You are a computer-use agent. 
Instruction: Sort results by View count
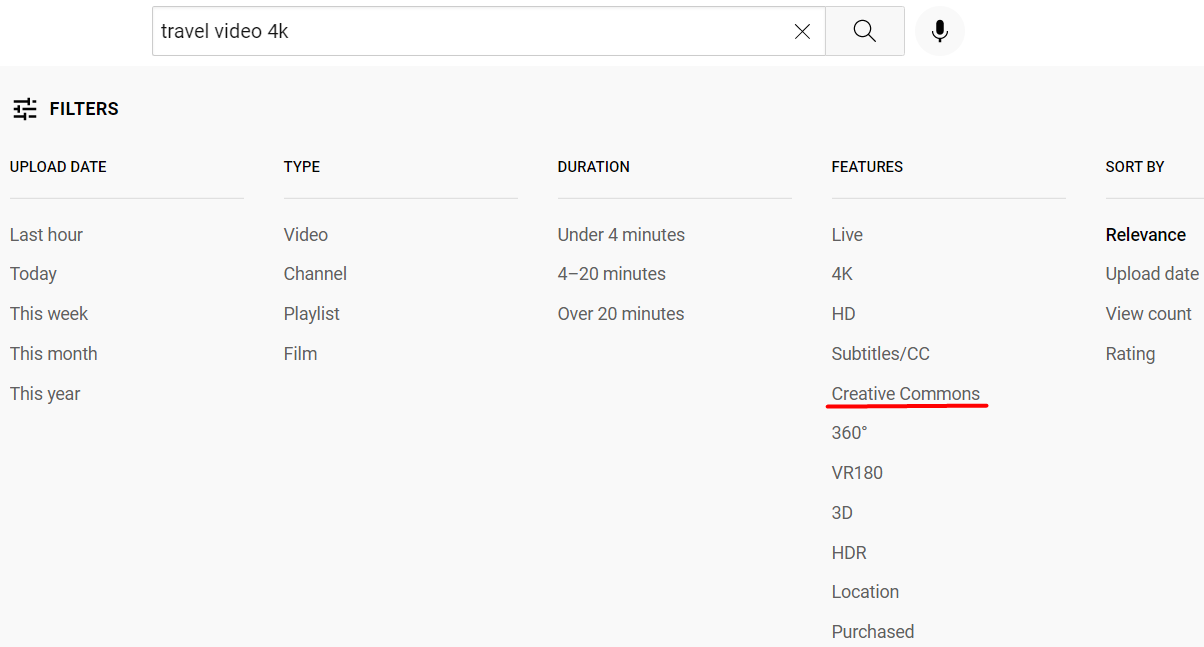[x=1149, y=314]
